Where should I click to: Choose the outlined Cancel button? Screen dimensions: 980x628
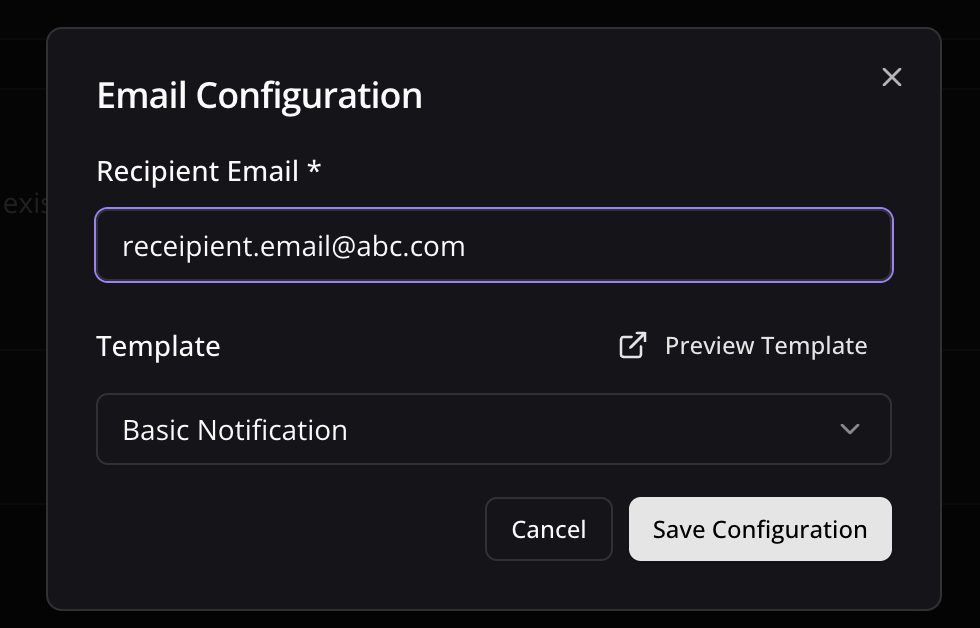click(x=549, y=529)
